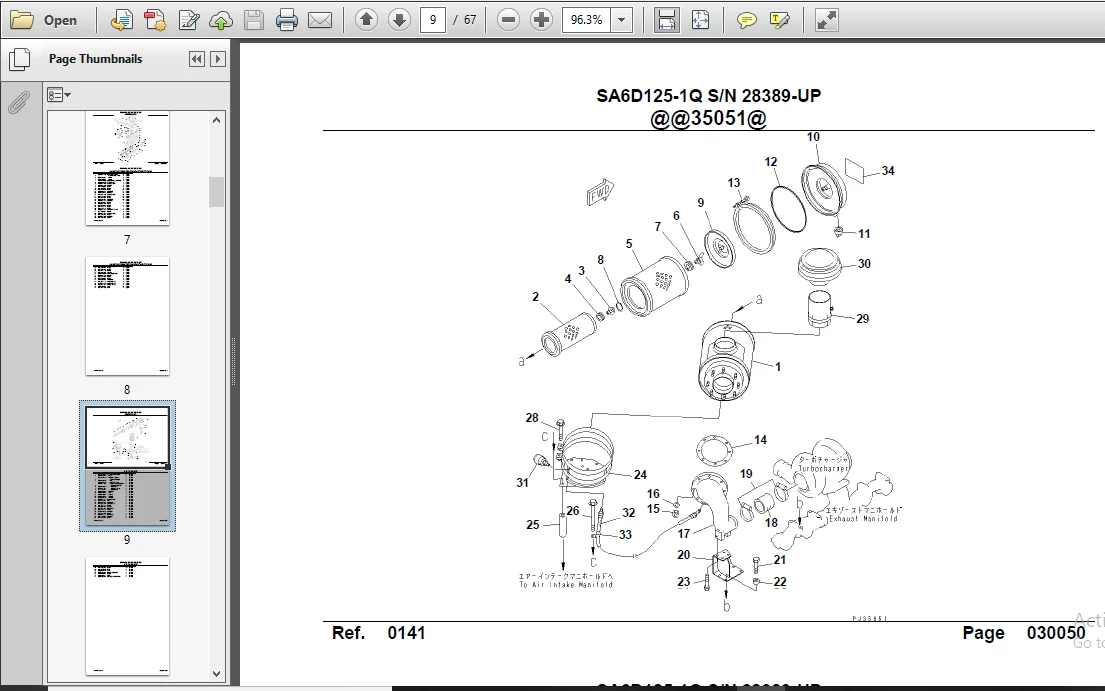Viewport: 1105px width, 691px height.
Task: Click the read mode fullscreen icon
Action: [x=826, y=20]
